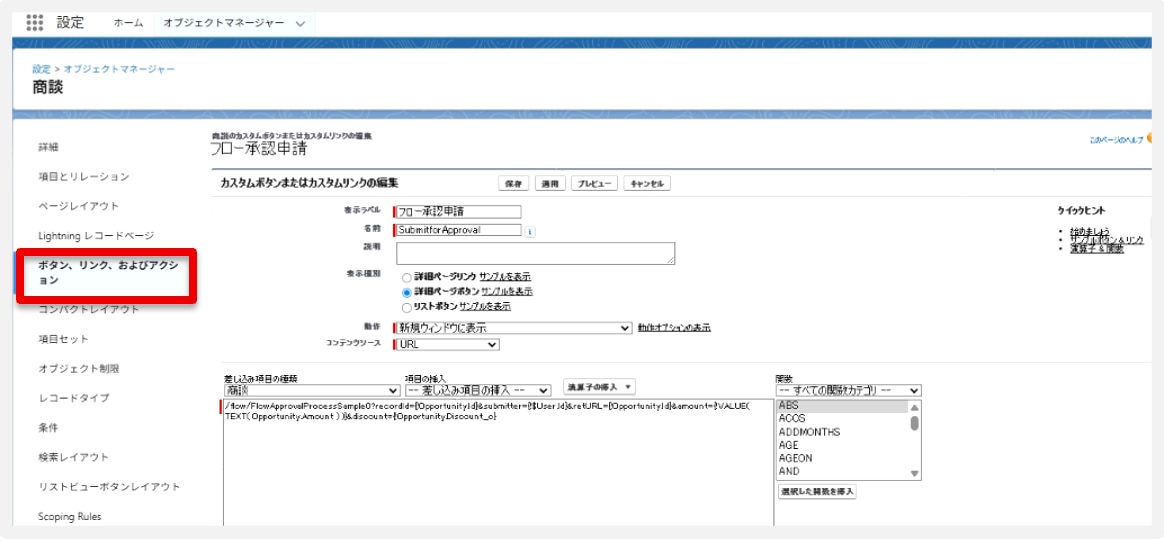Open the App Launcher grid icon
The height and width of the screenshot is (542, 1164).
pyautogui.click(x=34, y=22)
